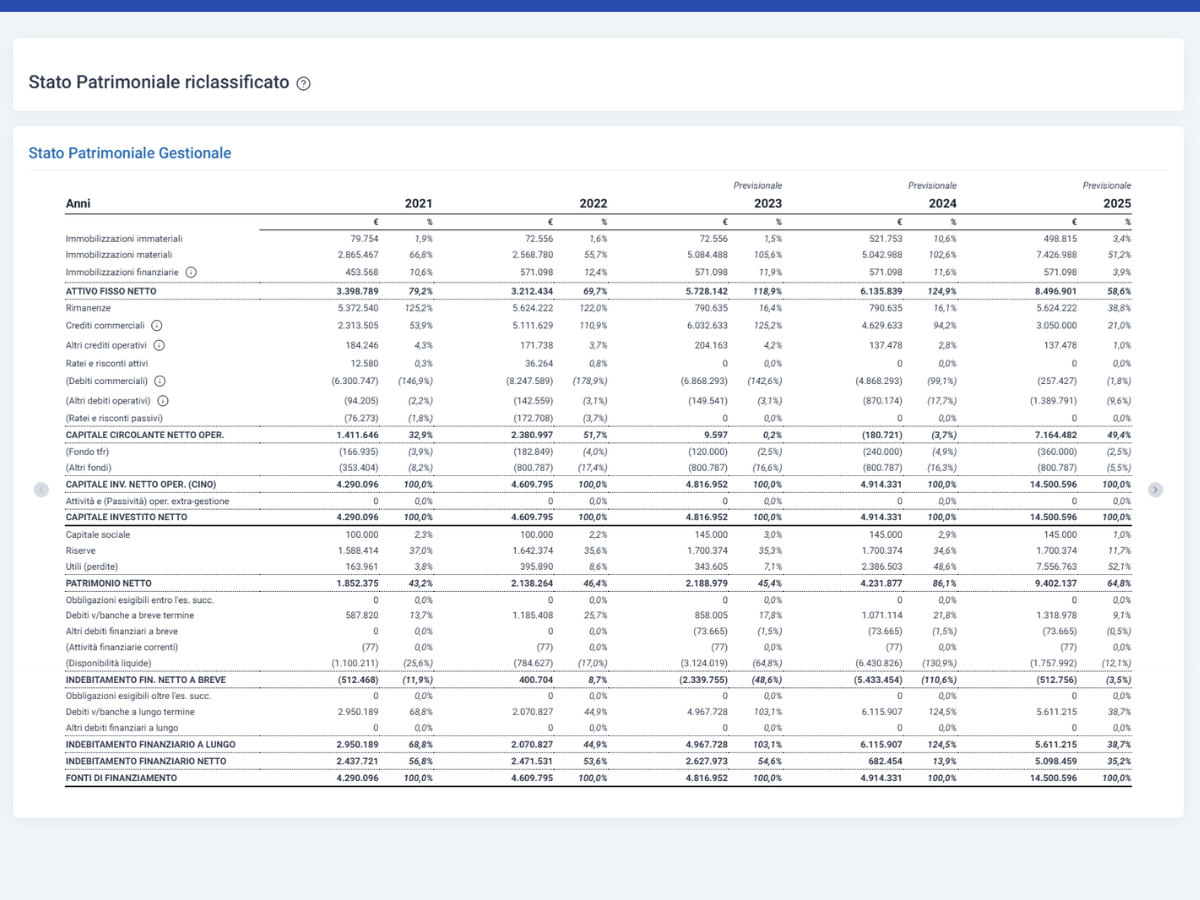Select the 2025 year column header
Viewport: 1200px width, 900px height.
pyautogui.click(x=1117, y=204)
